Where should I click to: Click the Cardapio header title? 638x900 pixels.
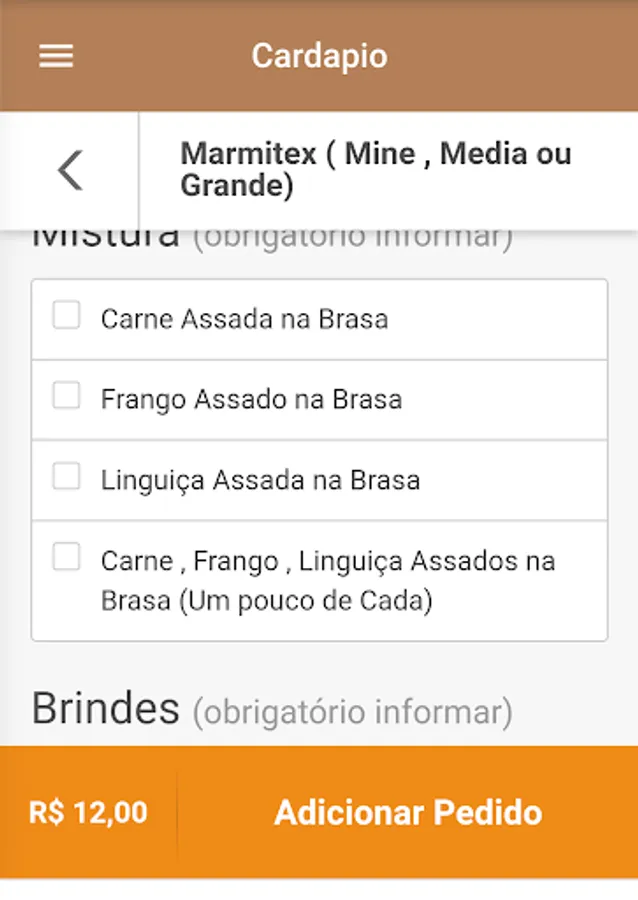(x=319, y=56)
